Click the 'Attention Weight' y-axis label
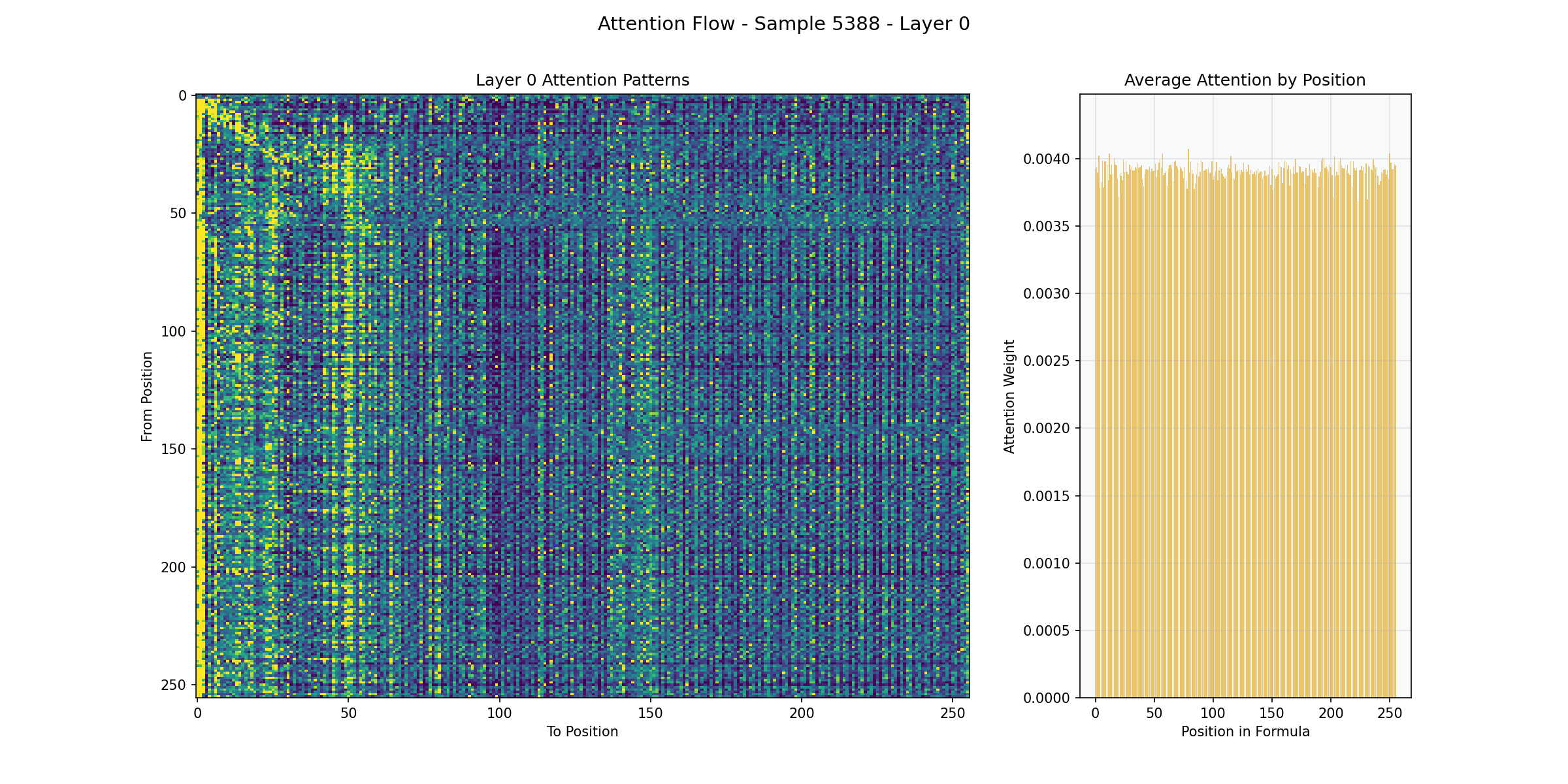The width and height of the screenshot is (1568, 784). coord(1009,397)
